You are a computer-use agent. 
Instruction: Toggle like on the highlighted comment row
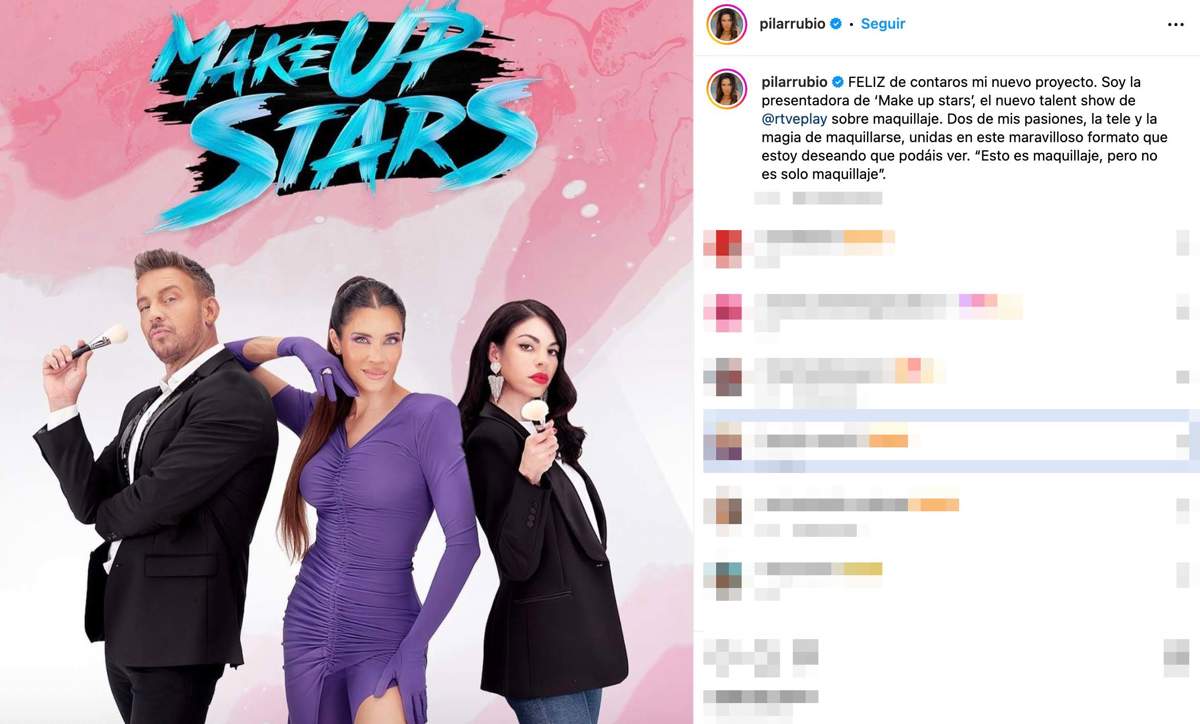pos(1184,440)
